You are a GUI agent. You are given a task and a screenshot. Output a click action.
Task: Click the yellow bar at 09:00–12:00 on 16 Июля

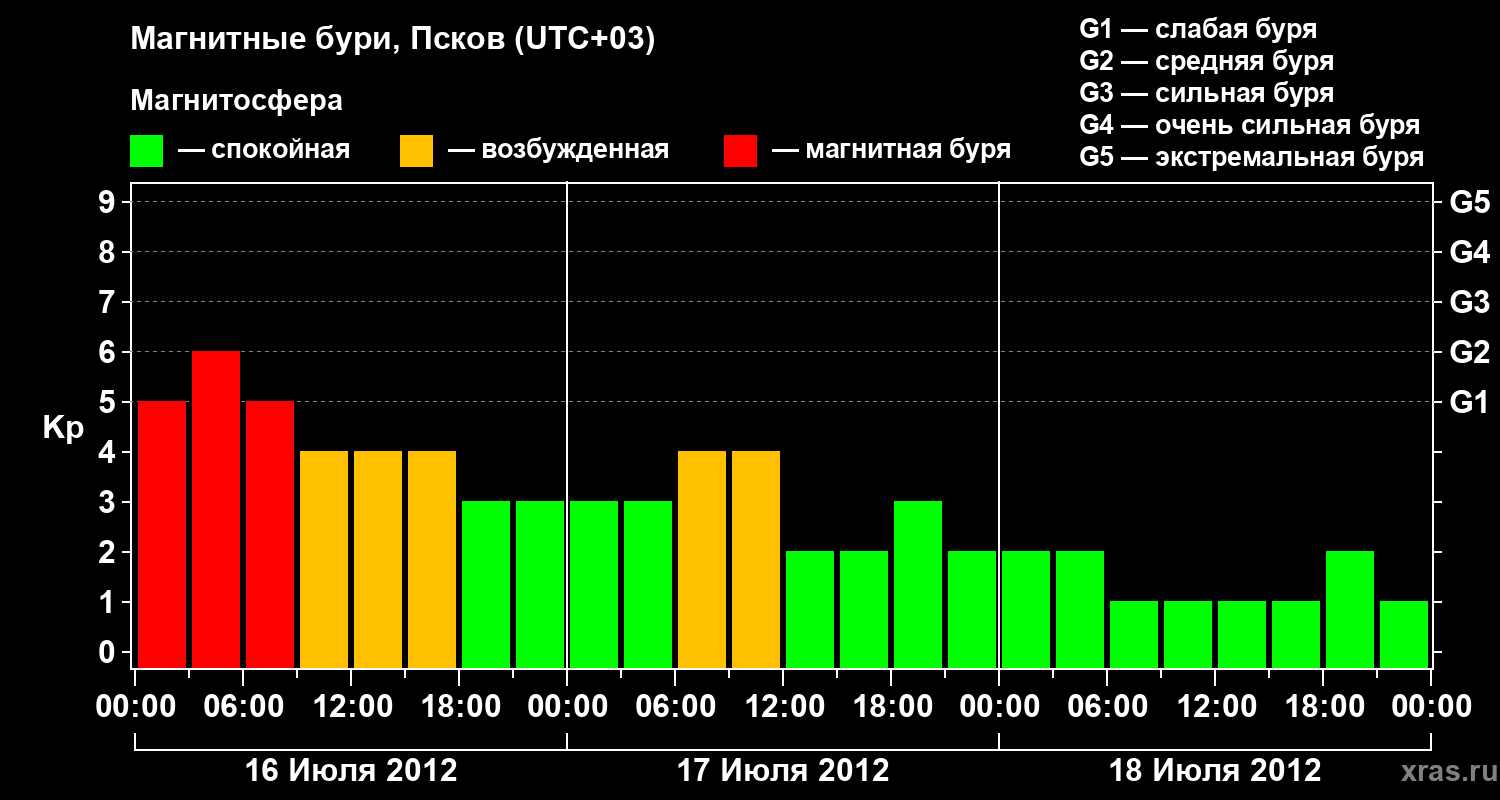[x=324, y=560]
